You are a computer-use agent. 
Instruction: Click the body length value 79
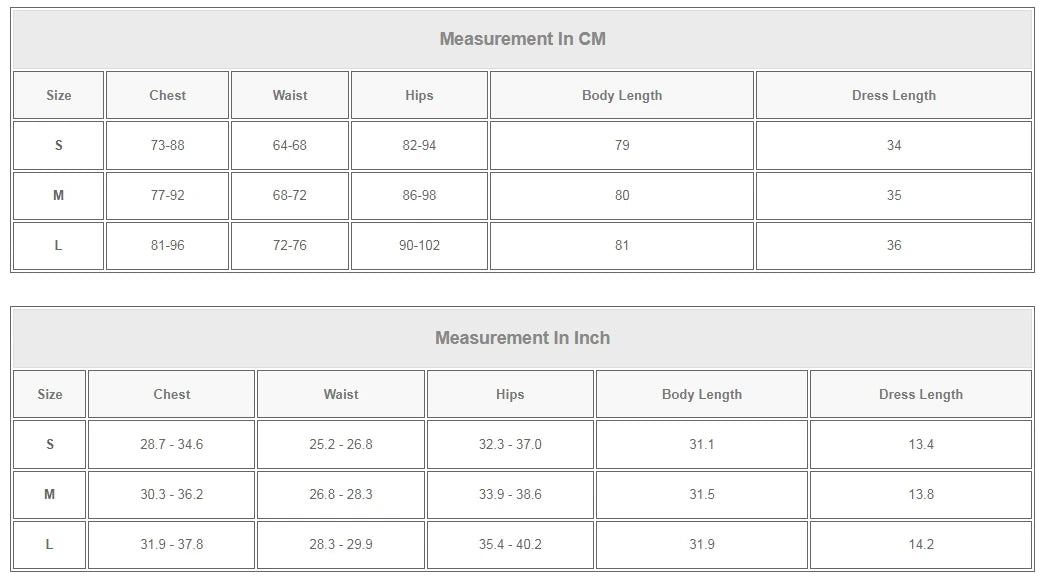click(x=622, y=145)
